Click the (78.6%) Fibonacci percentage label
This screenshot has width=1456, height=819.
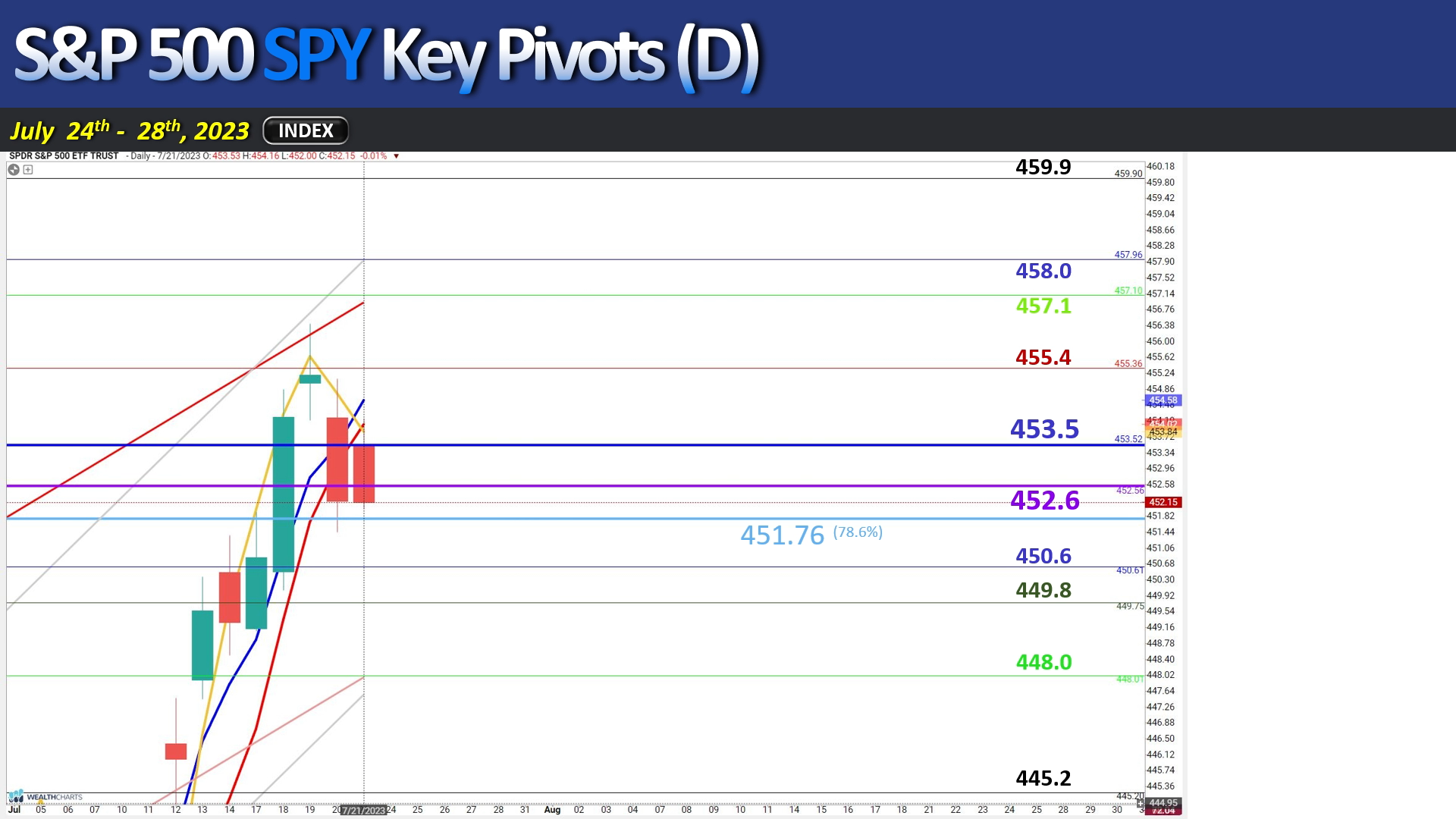click(x=858, y=532)
